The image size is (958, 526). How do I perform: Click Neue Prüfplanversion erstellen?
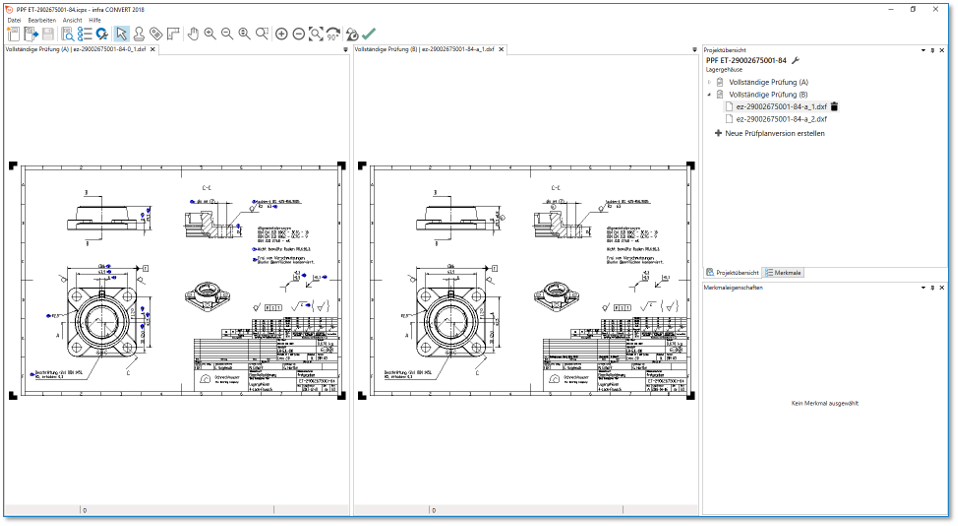click(x=774, y=133)
